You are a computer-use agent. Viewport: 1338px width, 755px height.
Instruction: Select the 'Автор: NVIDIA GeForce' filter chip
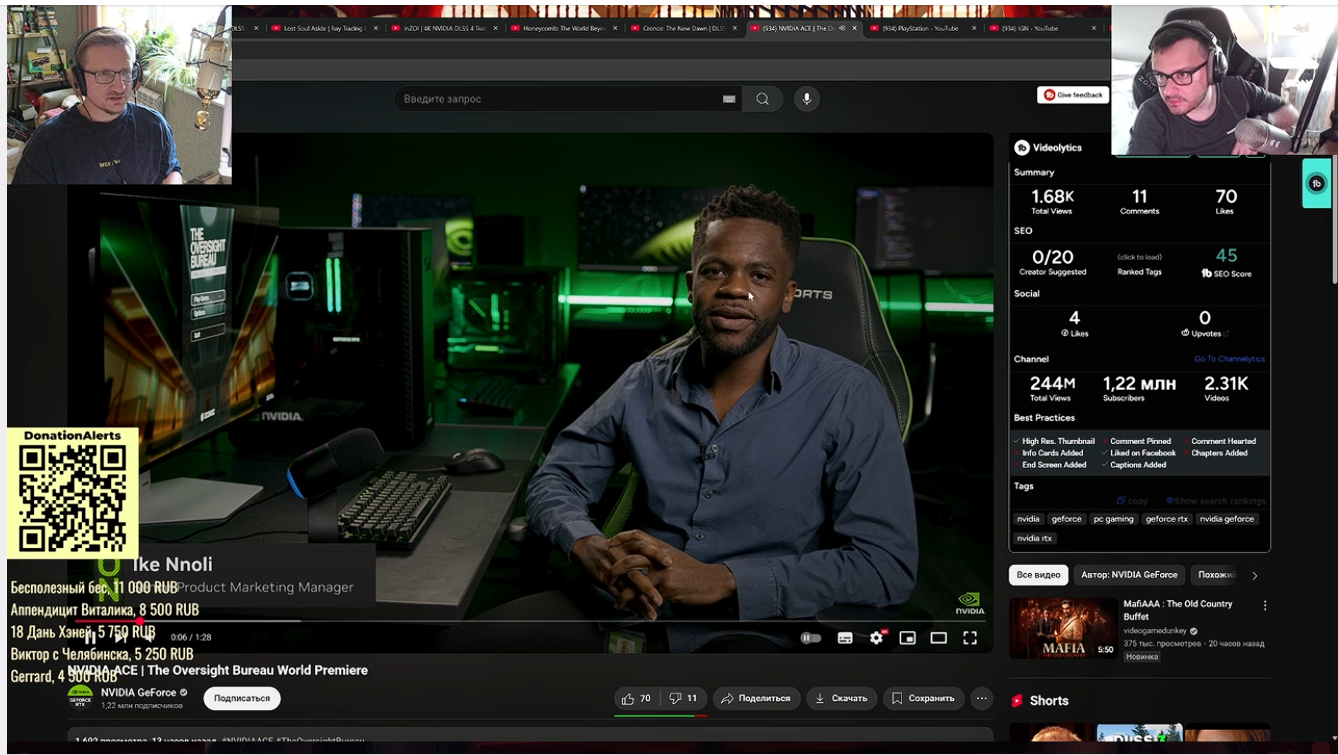click(x=1129, y=575)
